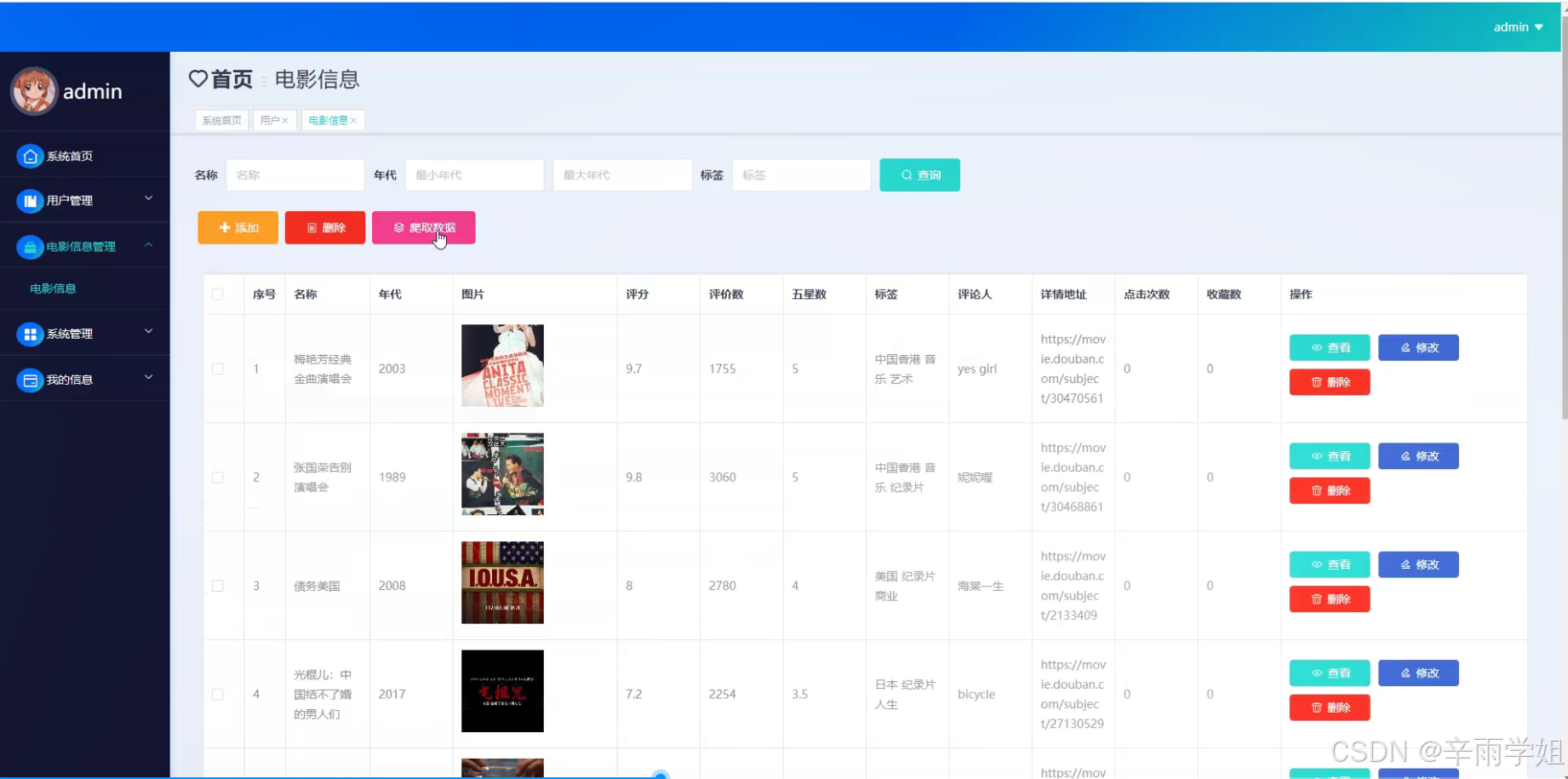The image size is (1568, 779).
Task: Check the row 1 checkbox for 梅艳芳经典金曲演唱会
Action: [x=218, y=369]
